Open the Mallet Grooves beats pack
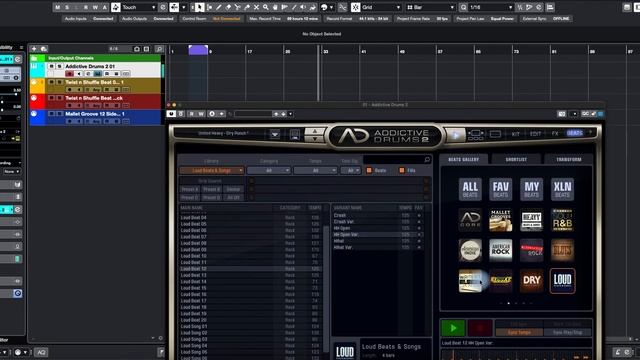The width and height of the screenshot is (640, 360). [500, 220]
